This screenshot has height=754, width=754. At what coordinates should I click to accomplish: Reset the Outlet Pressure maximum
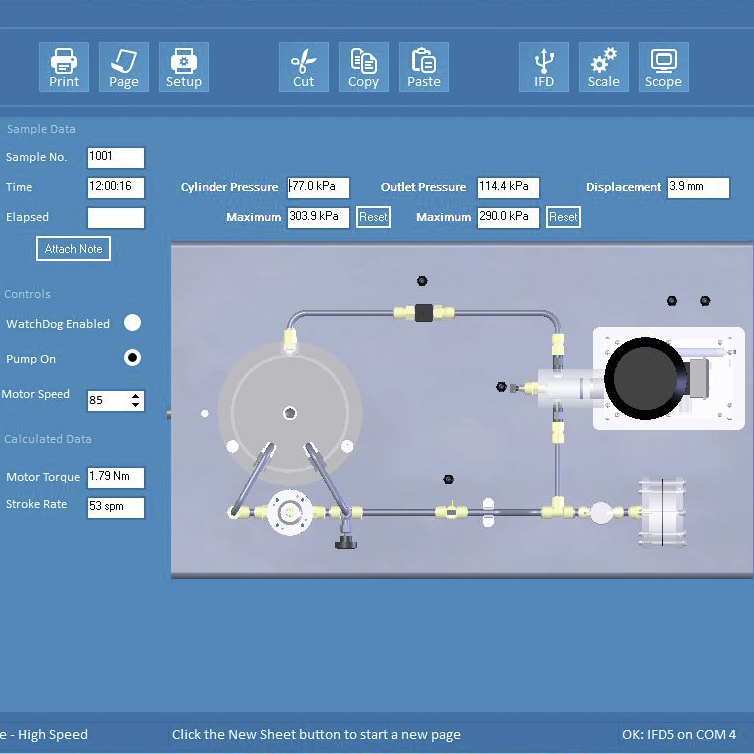pos(563,217)
